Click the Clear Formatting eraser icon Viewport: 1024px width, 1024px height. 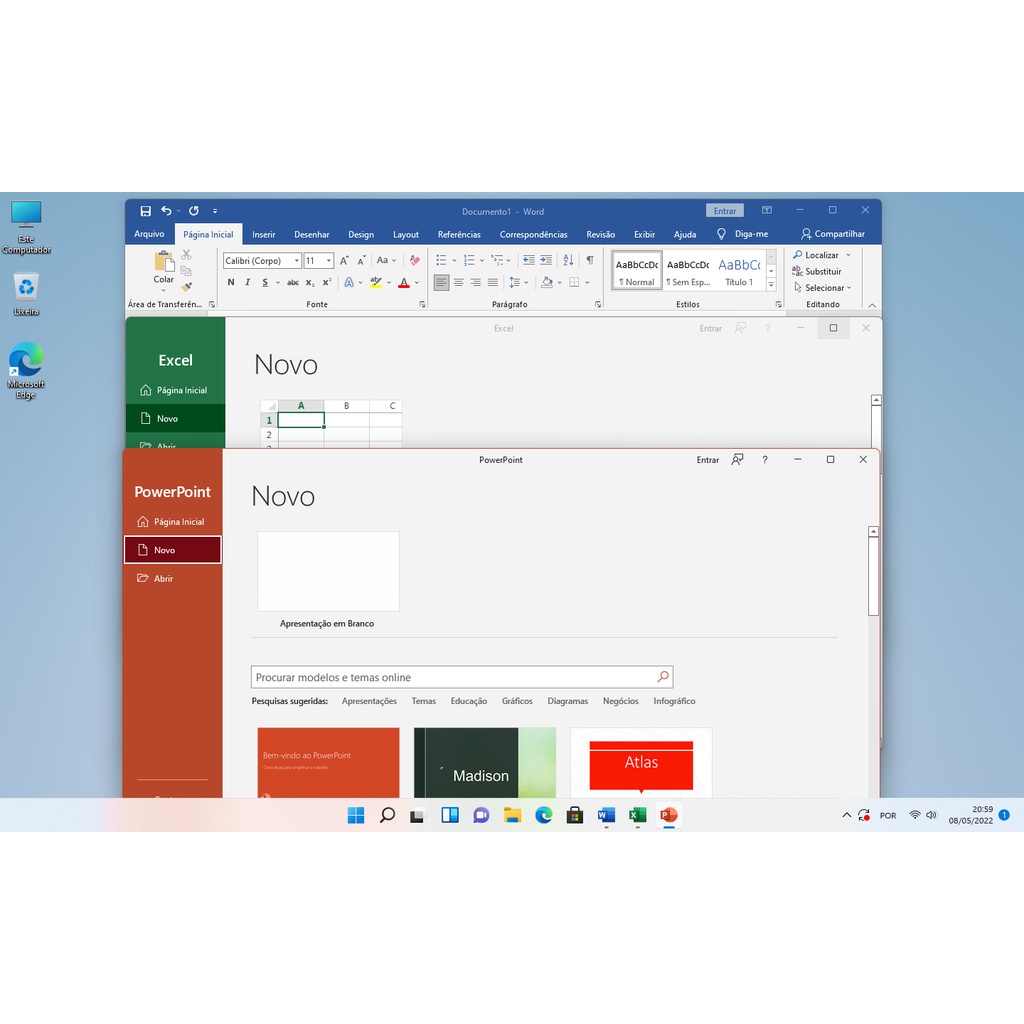click(415, 260)
